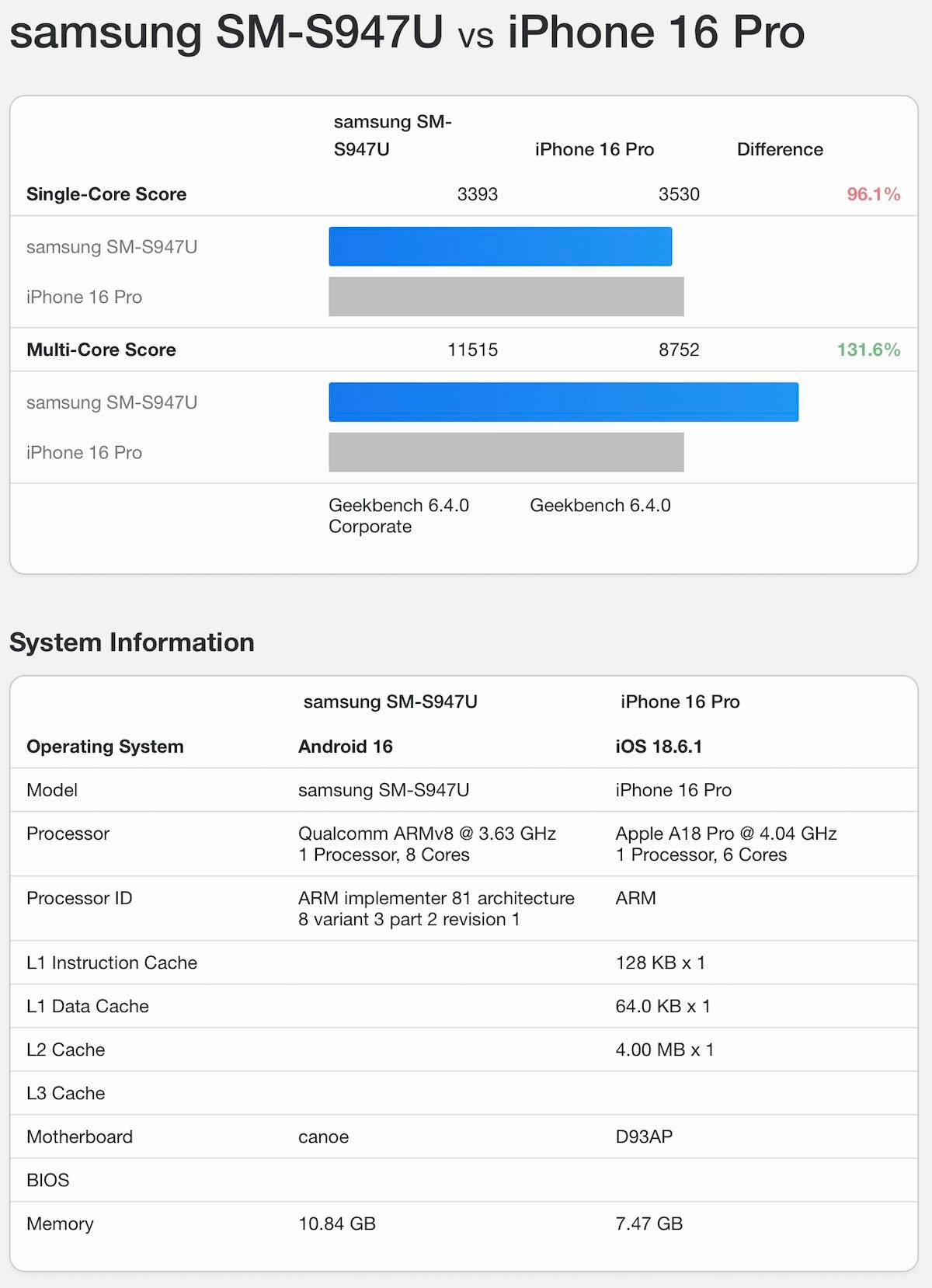
Task: Click the '4.00 MB x 1' value
Action: pyautogui.click(x=665, y=1050)
